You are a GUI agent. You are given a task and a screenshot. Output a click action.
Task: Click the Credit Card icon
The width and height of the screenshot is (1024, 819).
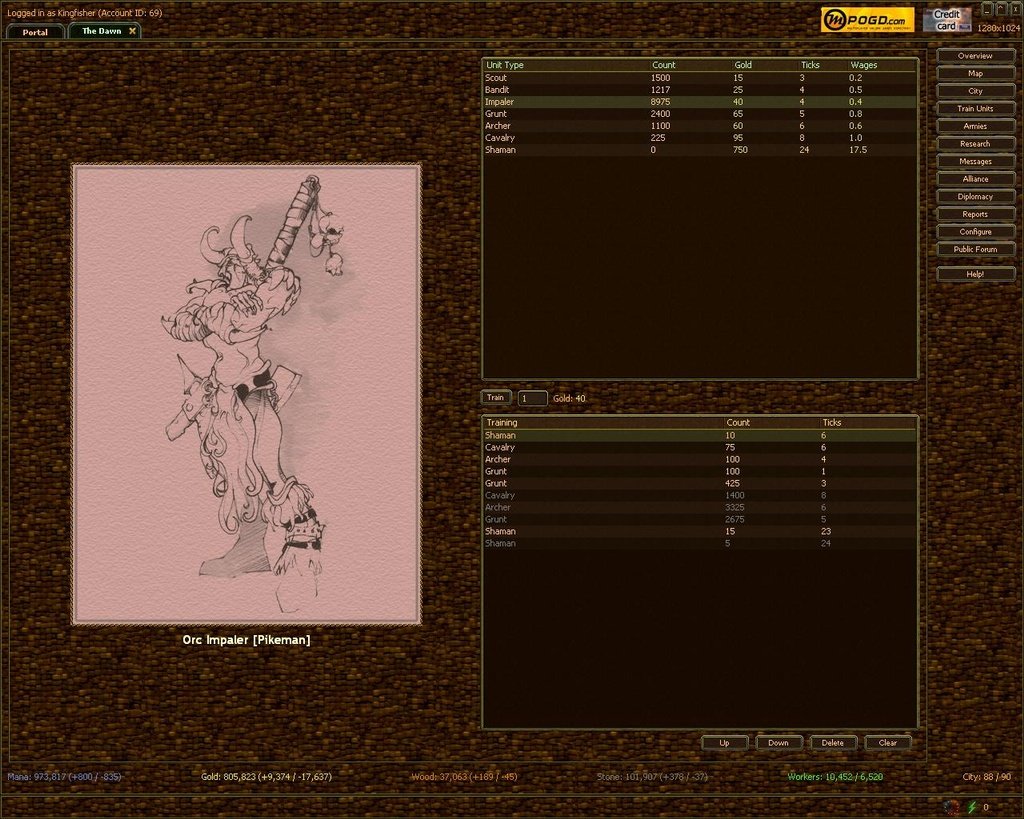click(946, 20)
